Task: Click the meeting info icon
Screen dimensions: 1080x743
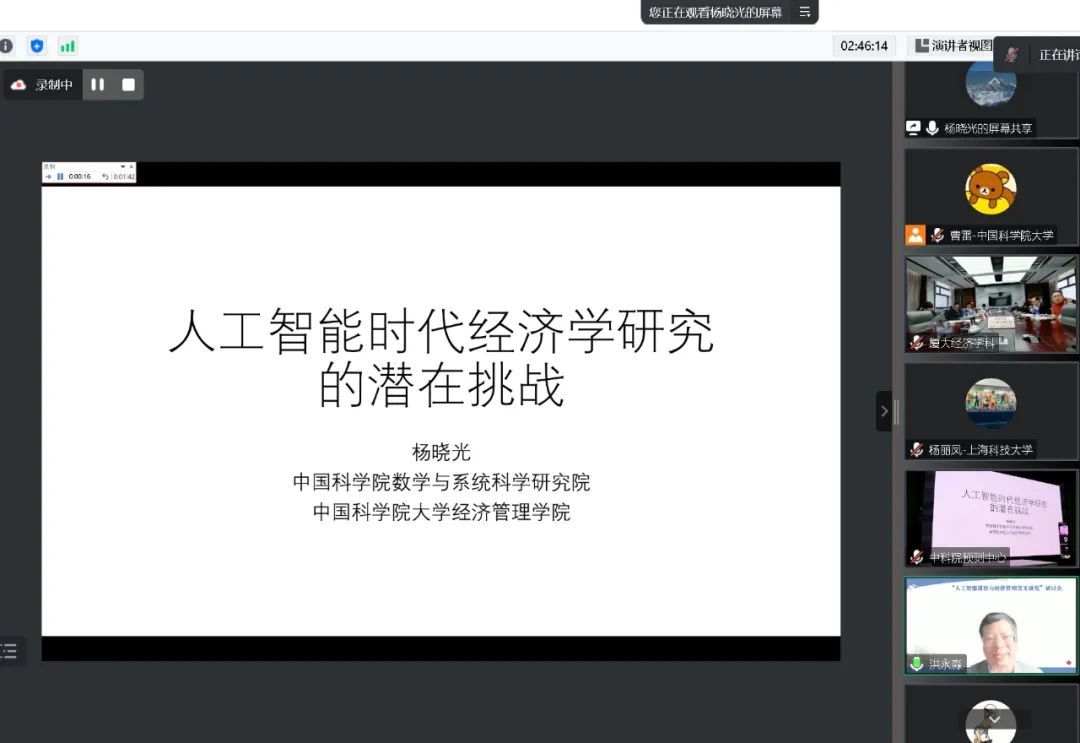Action: click(x=6, y=46)
